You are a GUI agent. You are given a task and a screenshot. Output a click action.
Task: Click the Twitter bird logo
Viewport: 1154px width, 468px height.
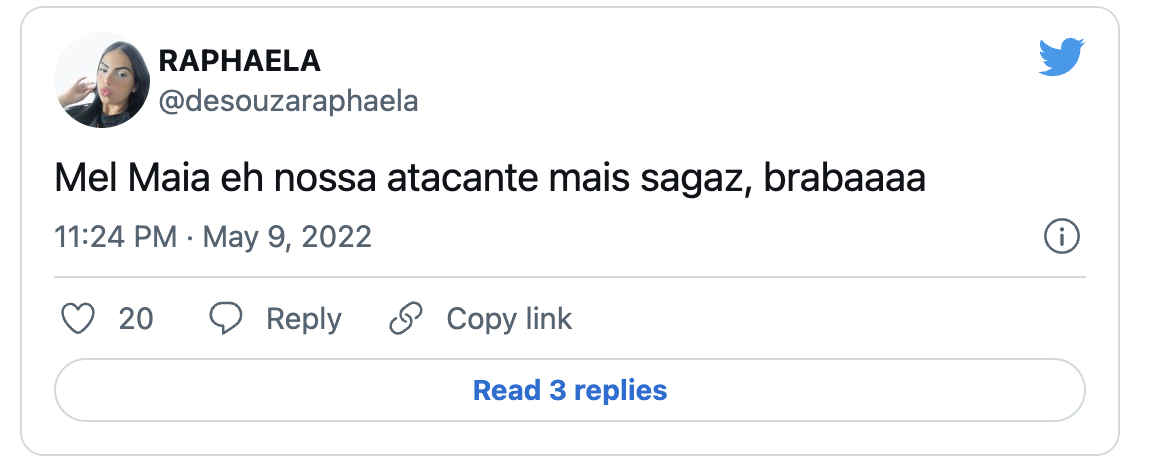tap(1061, 59)
